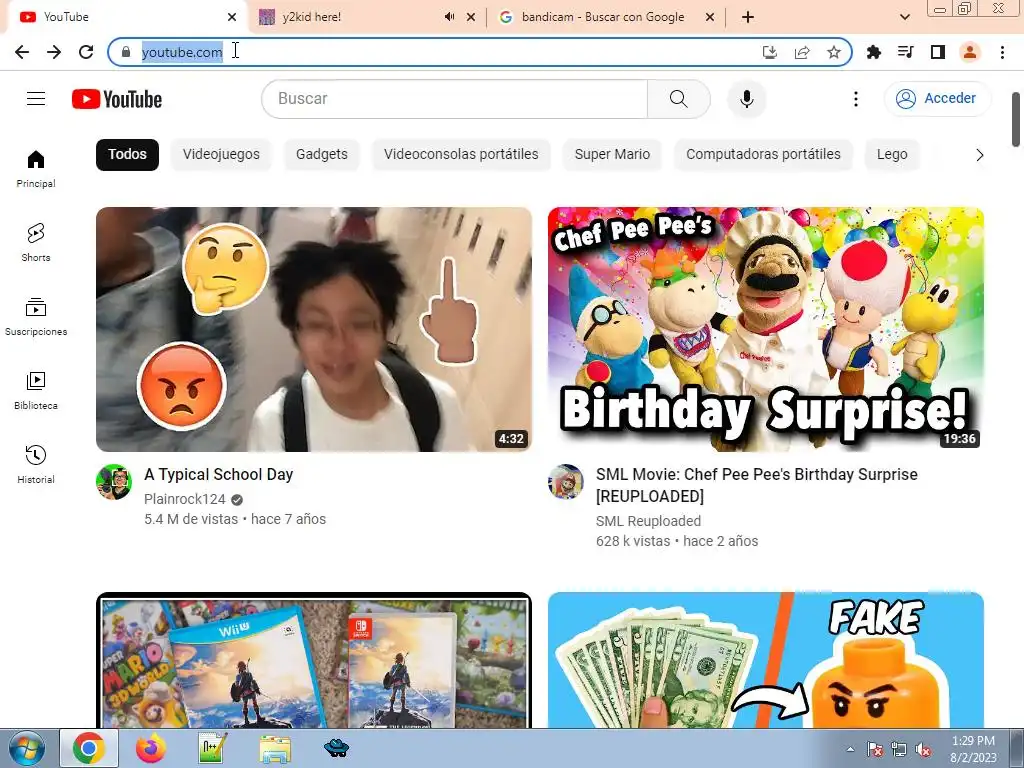
Task: Close the YouTube tab
Action: [x=232, y=17]
